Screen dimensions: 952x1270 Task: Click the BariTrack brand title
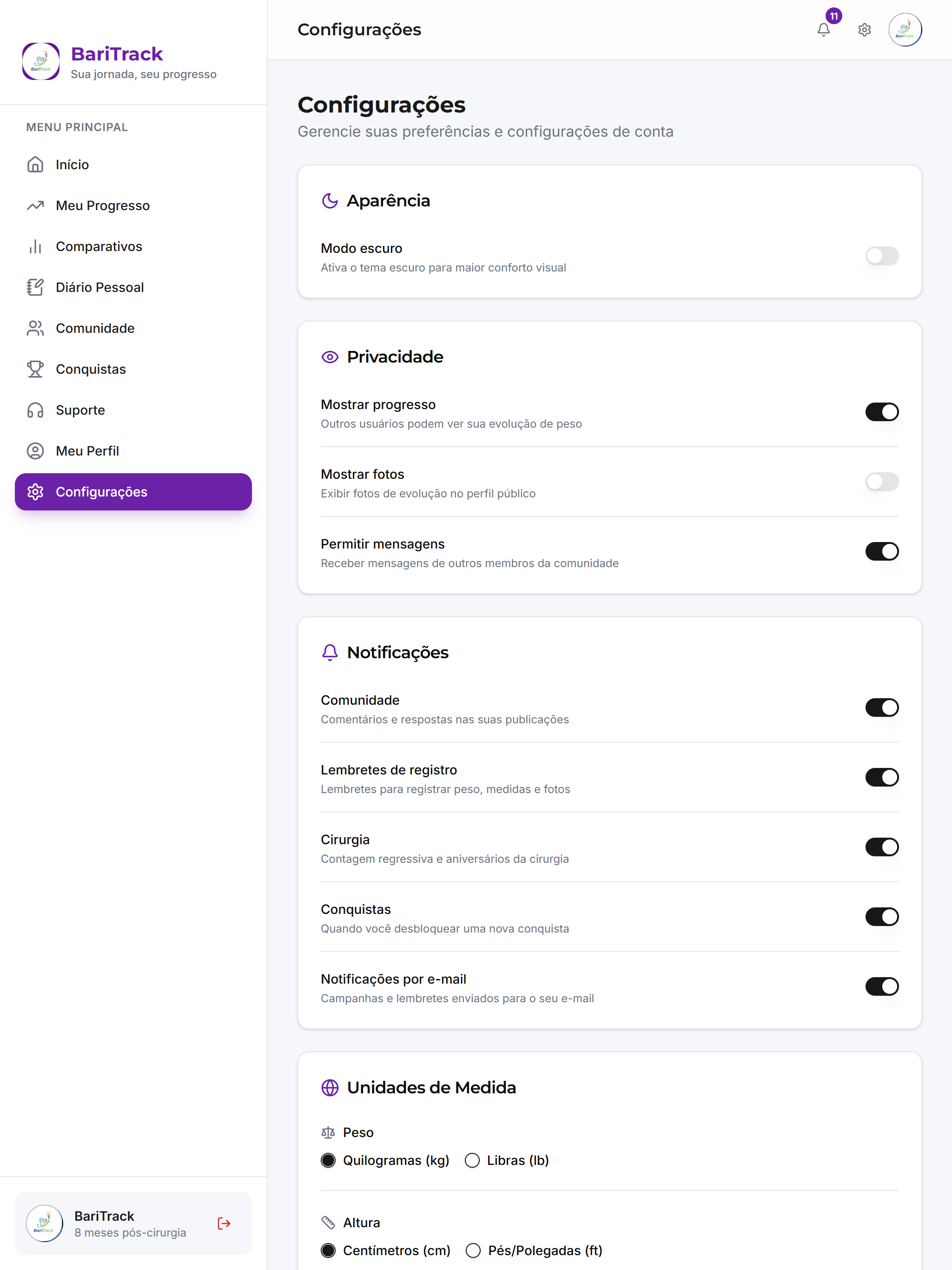point(117,54)
